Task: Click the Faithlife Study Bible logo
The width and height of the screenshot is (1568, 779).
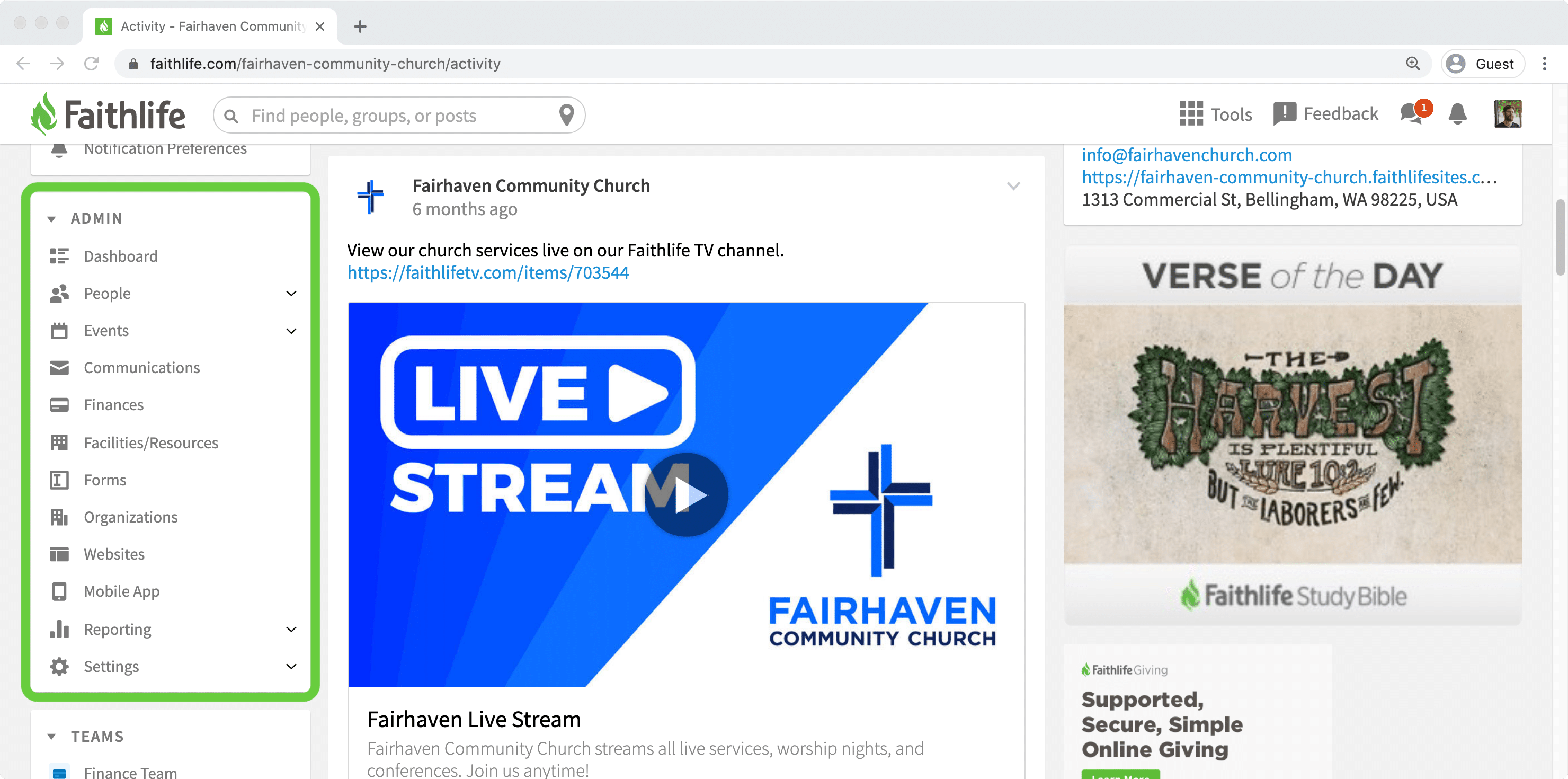Action: [1293, 595]
